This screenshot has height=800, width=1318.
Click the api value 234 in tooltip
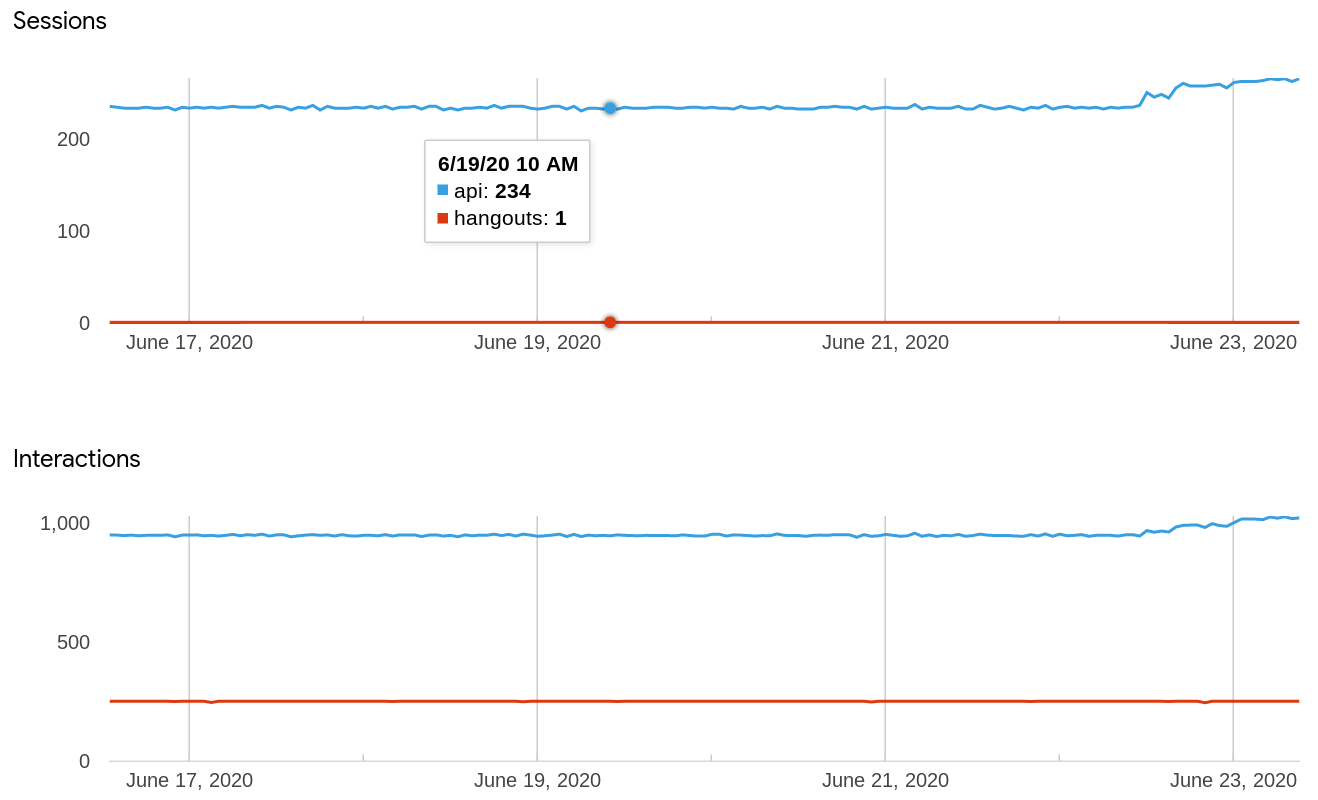(x=513, y=191)
